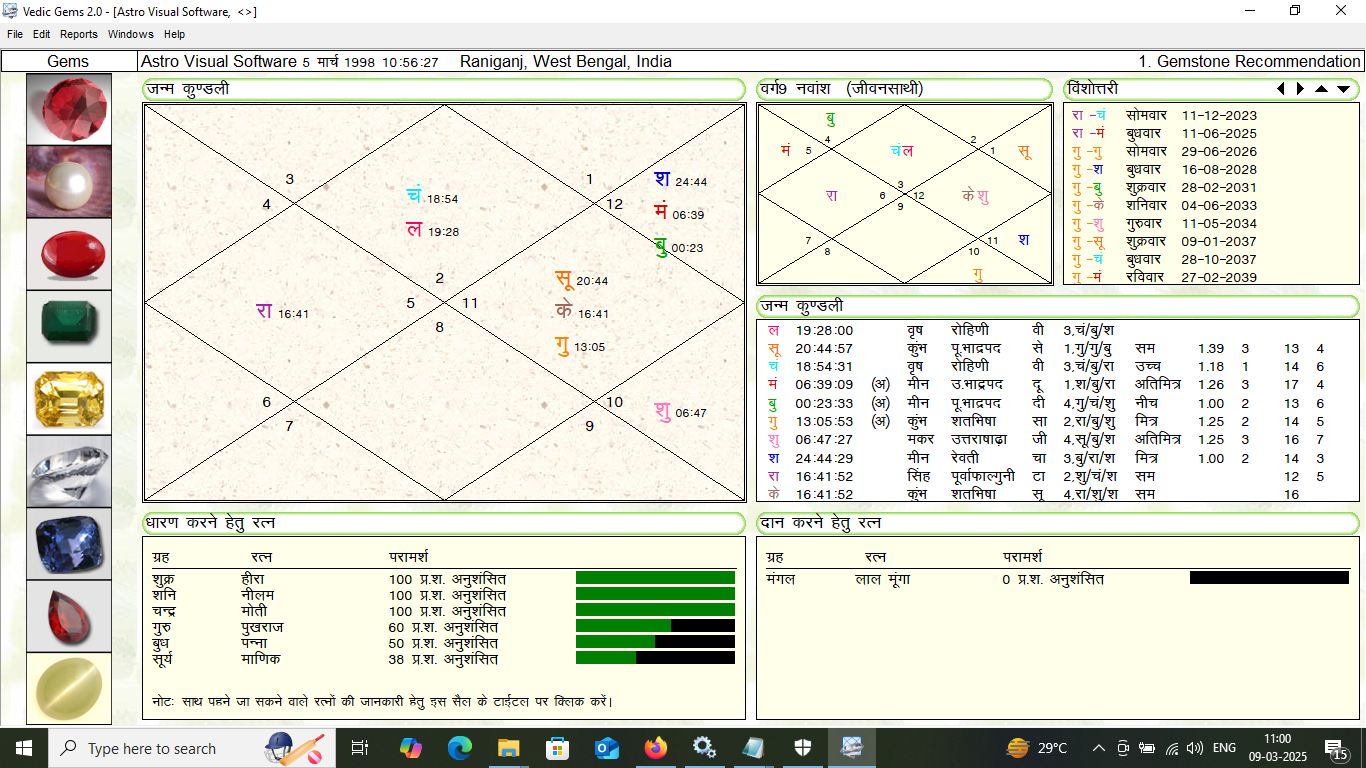
Task: Open Firefox from the Windows taskbar
Action: click(656, 748)
